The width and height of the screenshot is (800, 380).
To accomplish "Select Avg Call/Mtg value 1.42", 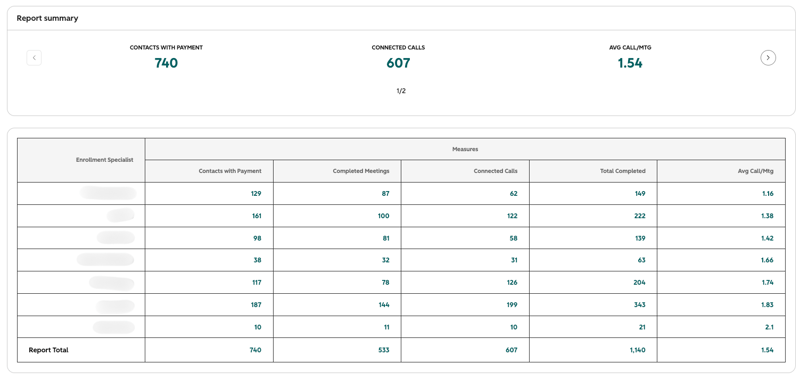I will coord(768,238).
